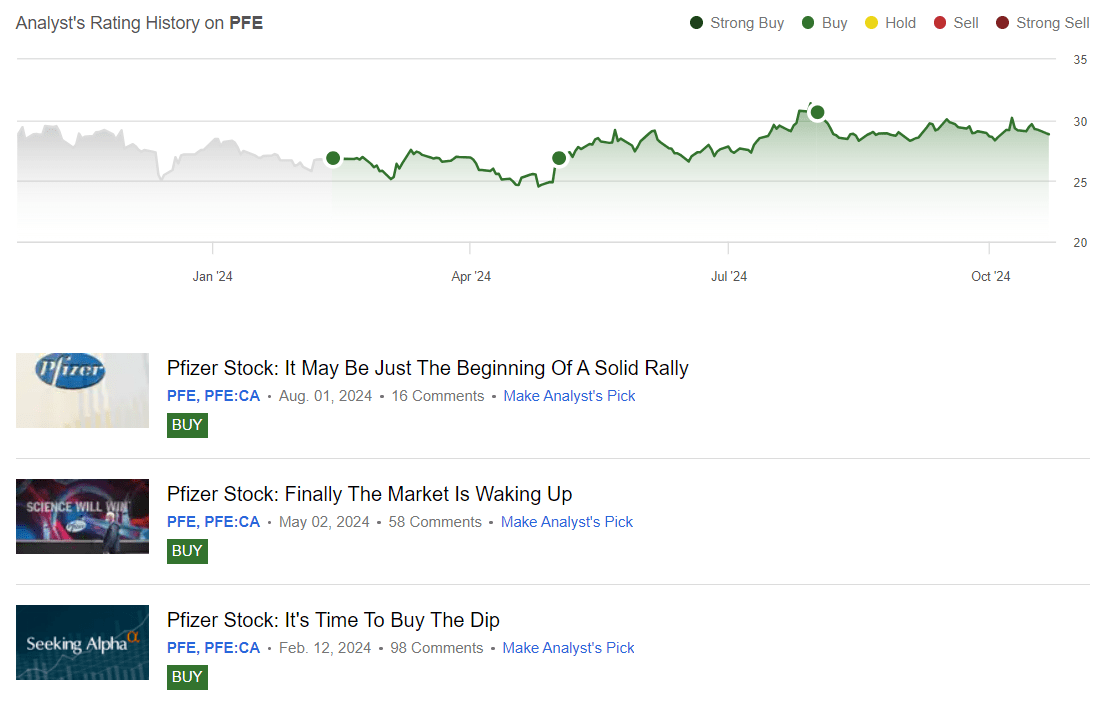
Task: Click the May 2024 Buy rating marker
Action: pyautogui.click(x=559, y=158)
